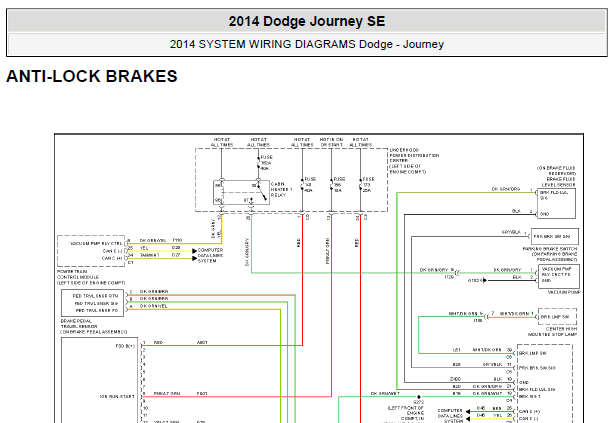Select the '2014 Dodge Journey SE' heading

307,21
